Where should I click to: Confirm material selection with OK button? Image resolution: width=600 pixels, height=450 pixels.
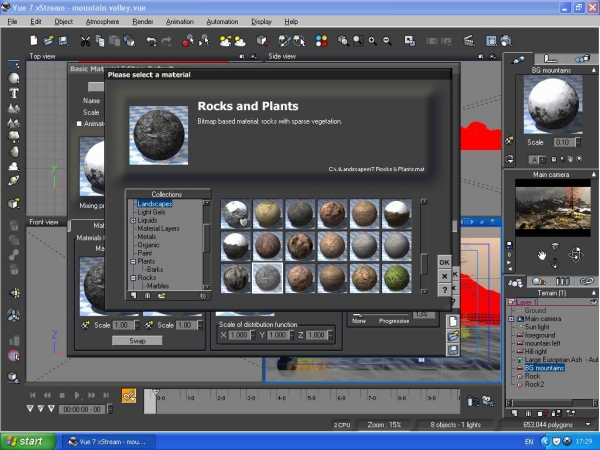tap(444, 262)
